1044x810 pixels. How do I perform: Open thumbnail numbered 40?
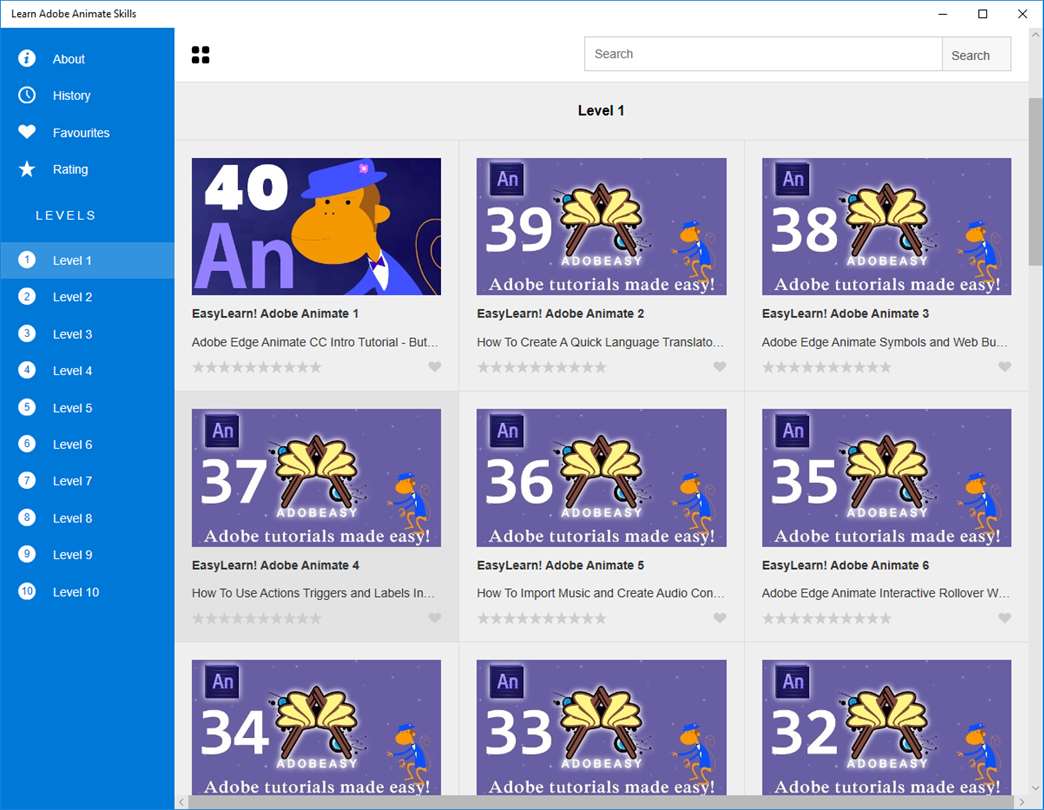coord(316,226)
